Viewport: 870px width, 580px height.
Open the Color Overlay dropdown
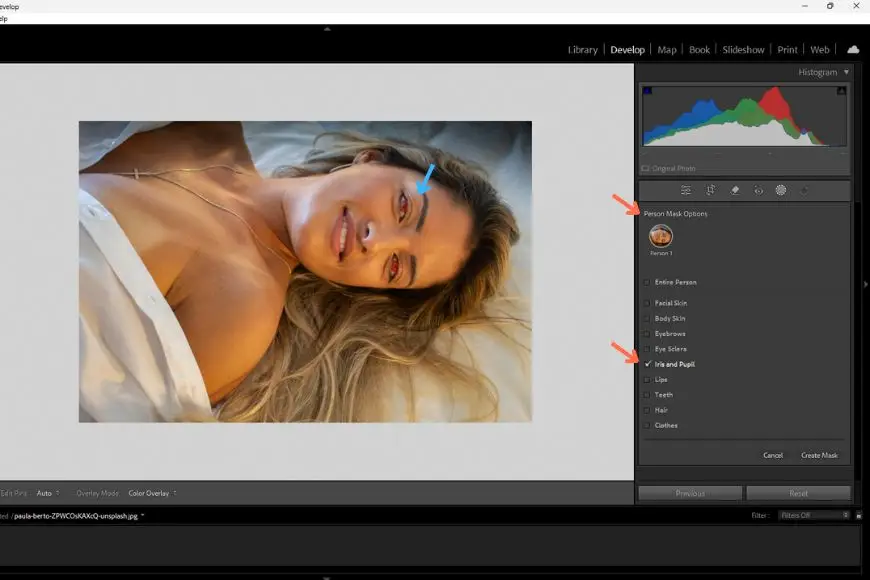tap(151, 492)
